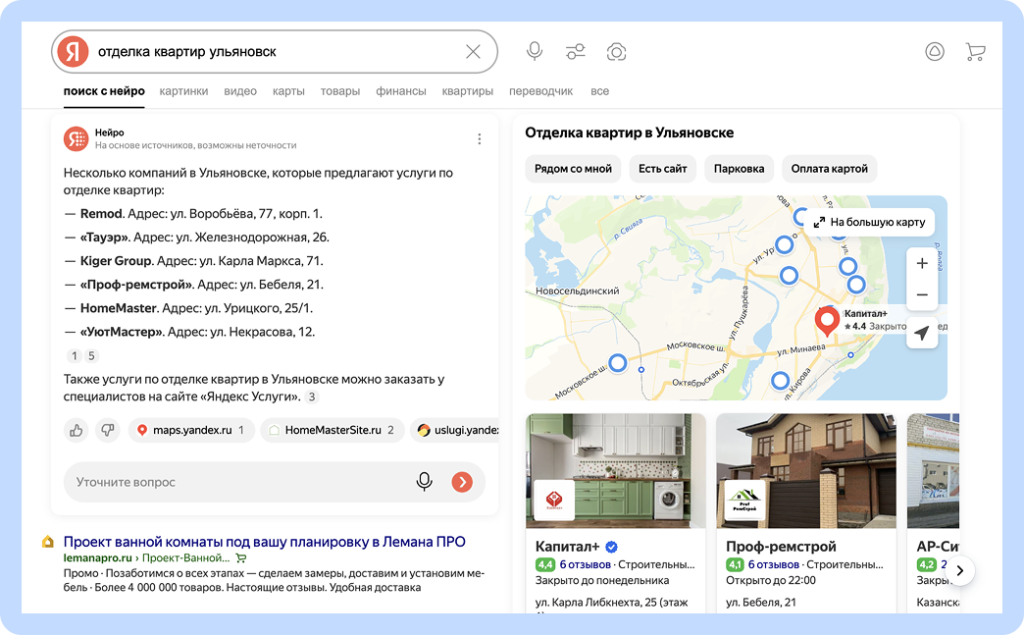This screenshot has height=635, width=1024.
Task: Open image search camera icon
Action: click(x=616, y=52)
